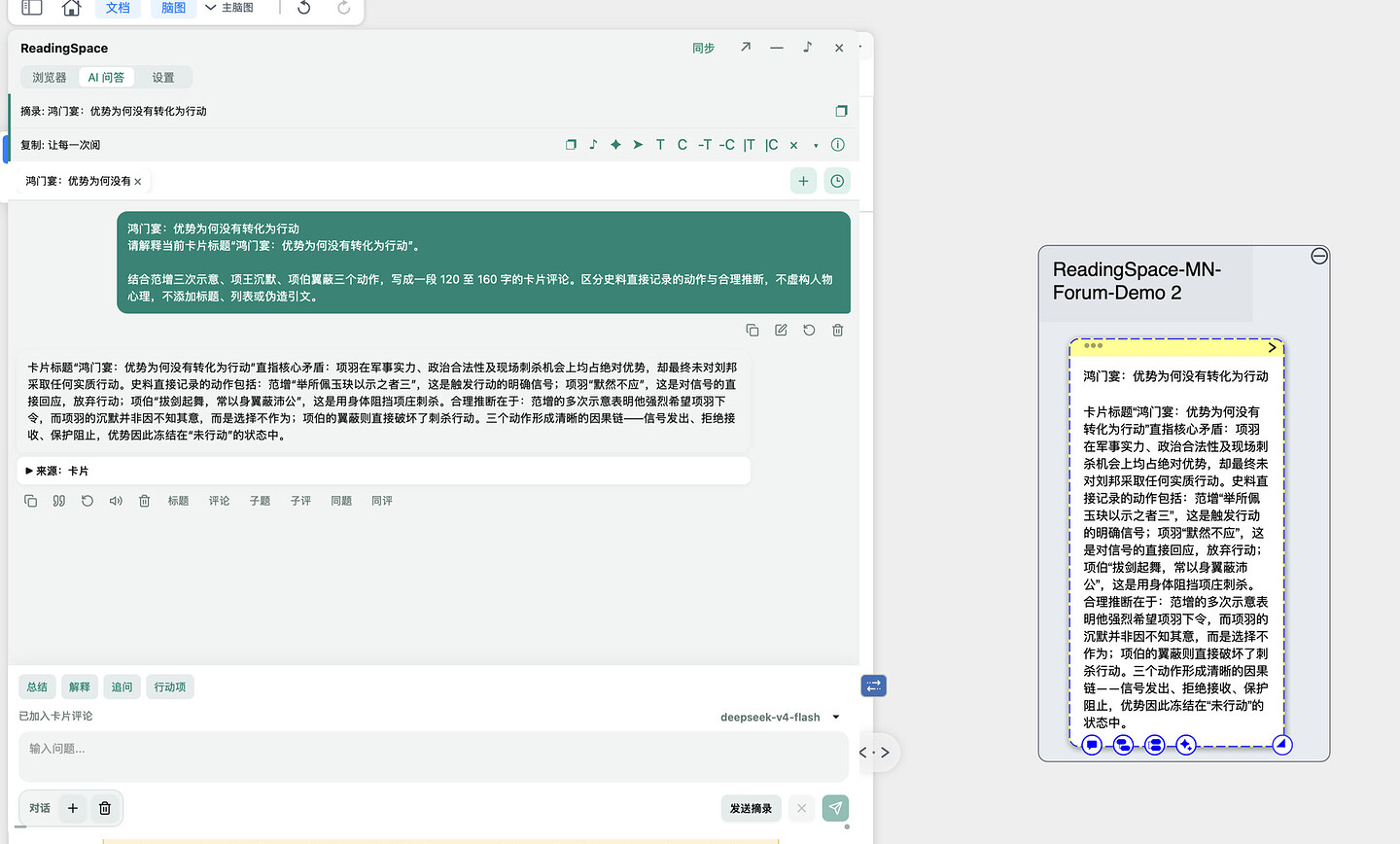Send the question with paper-plane button
The image size is (1400, 844).
(x=835, y=808)
